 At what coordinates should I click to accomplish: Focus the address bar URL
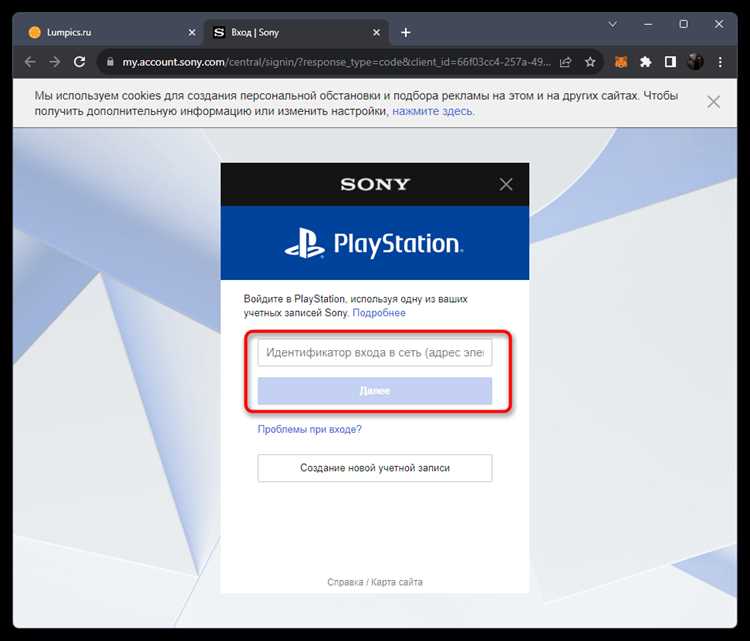(x=336, y=62)
